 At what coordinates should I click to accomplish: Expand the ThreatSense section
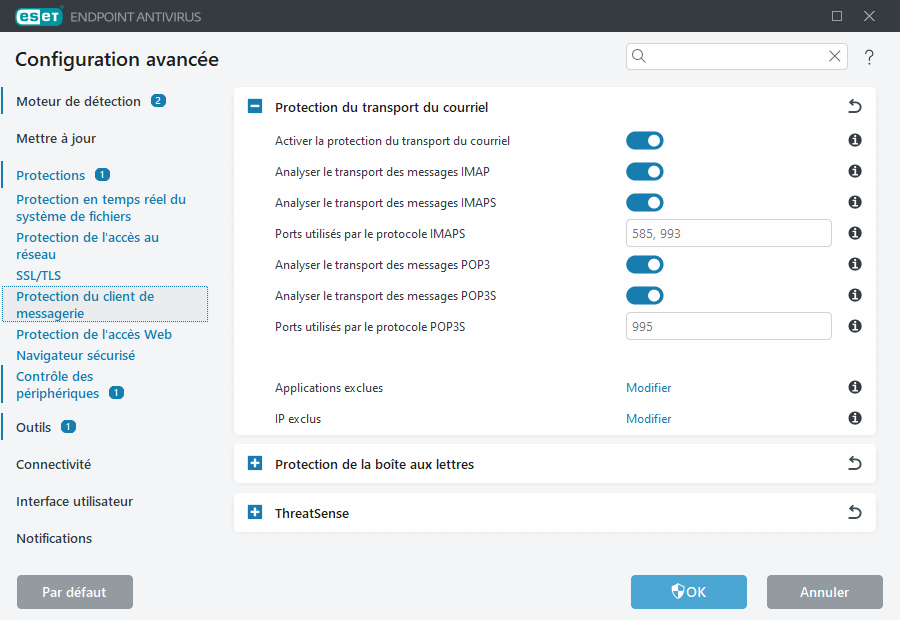point(254,512)
